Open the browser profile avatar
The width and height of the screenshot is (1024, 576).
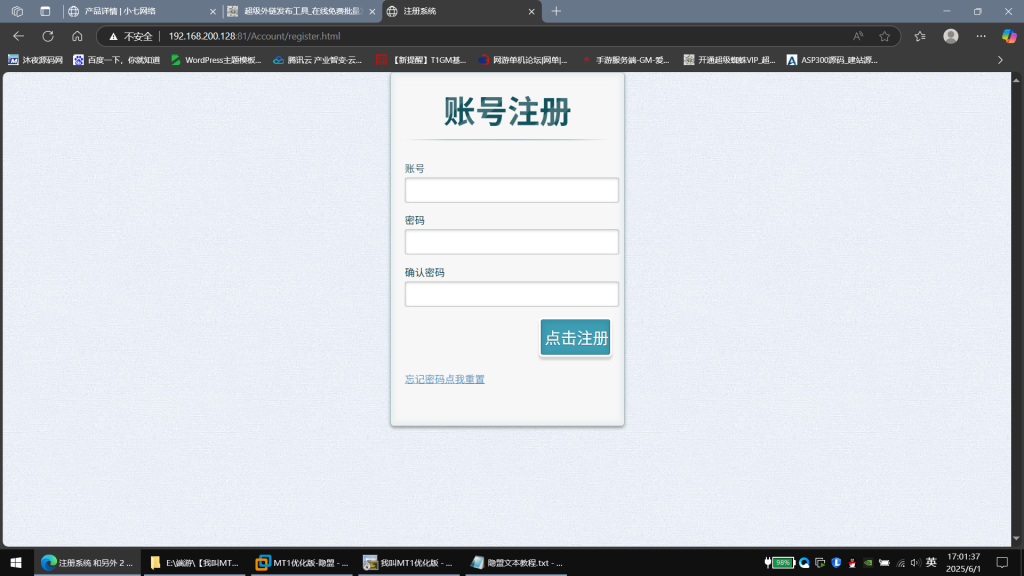[x=950, y=34]
